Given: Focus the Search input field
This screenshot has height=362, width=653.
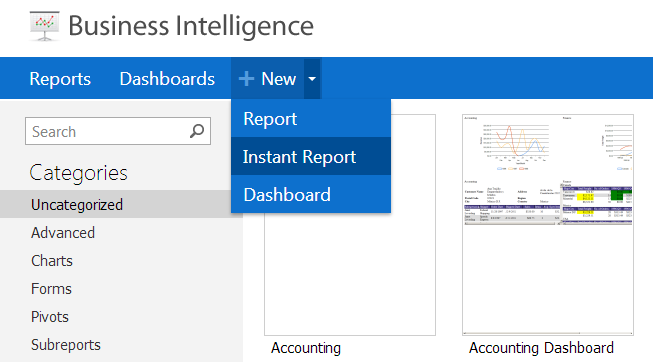Looking at the screenshot, I should [x=118, y=131].
